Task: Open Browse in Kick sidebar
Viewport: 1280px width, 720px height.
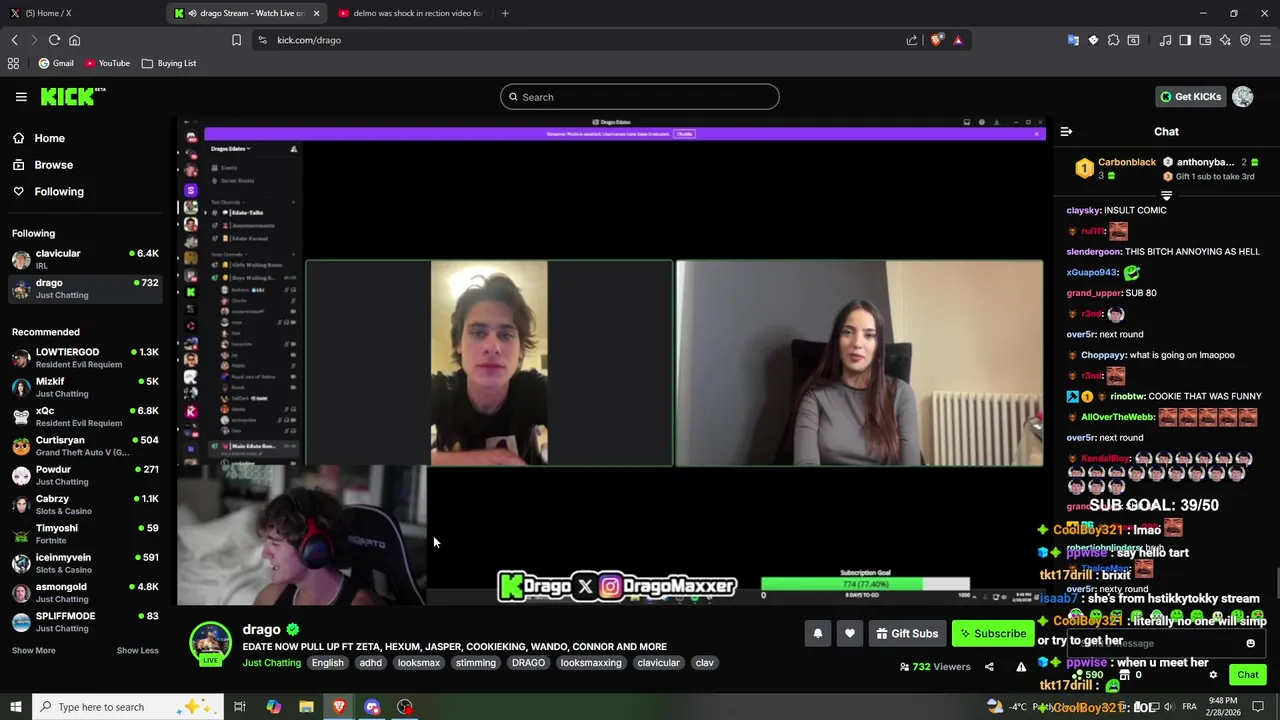Action: tap(43, 165)
